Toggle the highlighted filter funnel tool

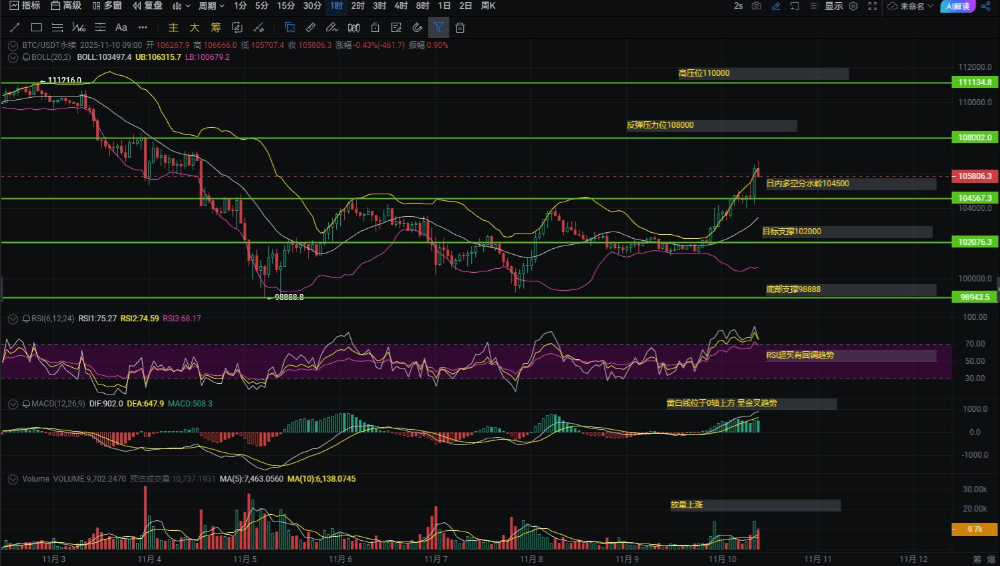(x=439, y=27)
